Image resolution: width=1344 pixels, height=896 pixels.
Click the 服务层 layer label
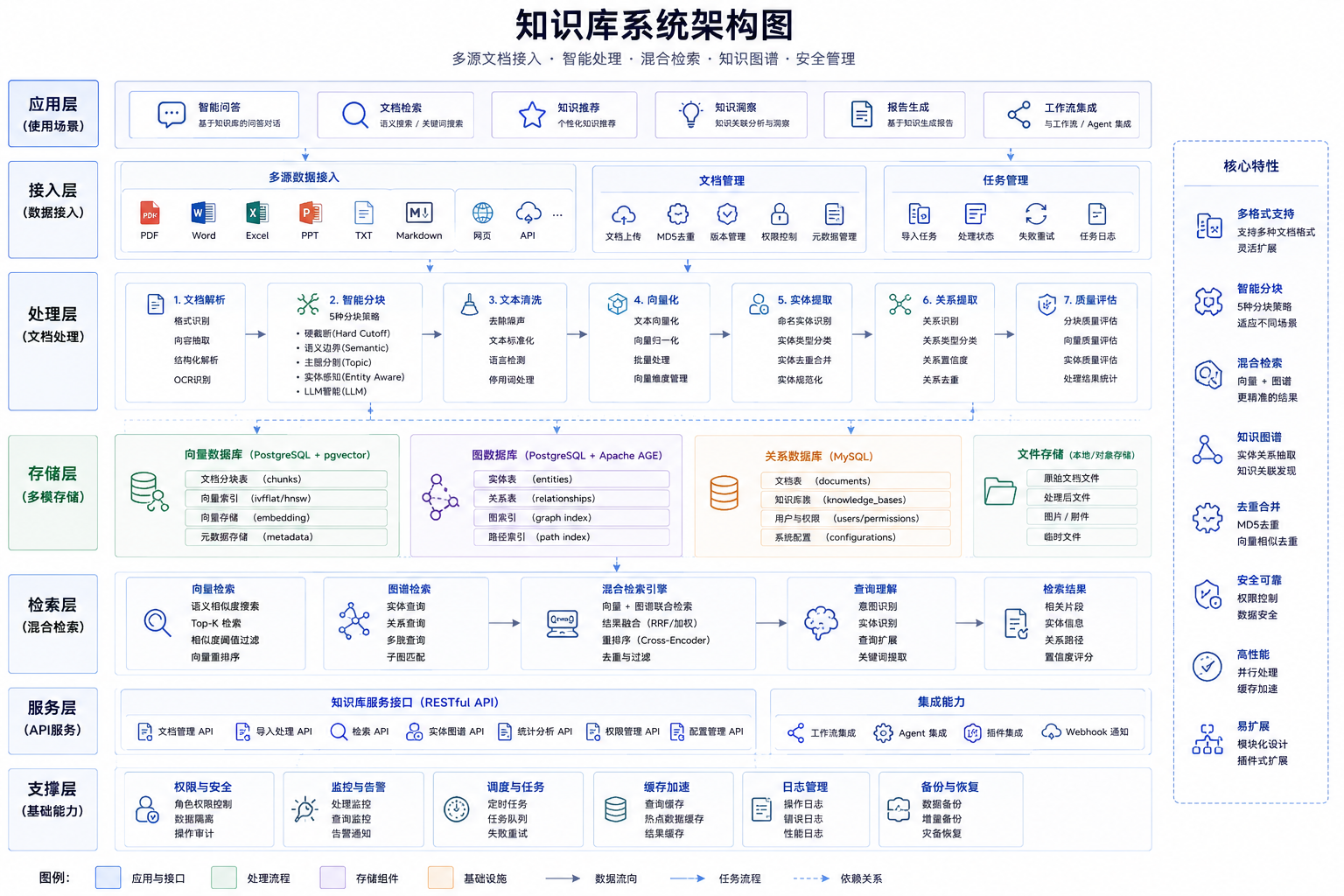[x=53, y=721]
